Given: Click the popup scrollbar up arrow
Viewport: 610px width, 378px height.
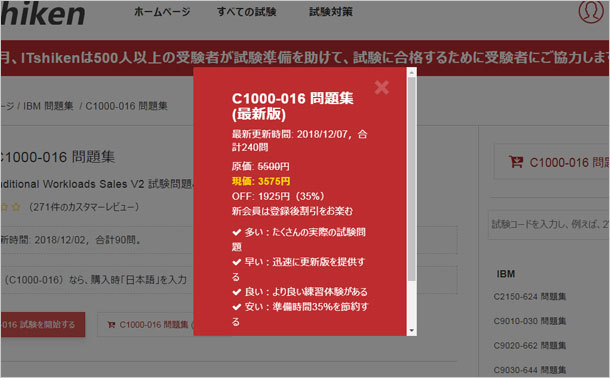Looking at the screenshot, I should [x=412, y=72].
